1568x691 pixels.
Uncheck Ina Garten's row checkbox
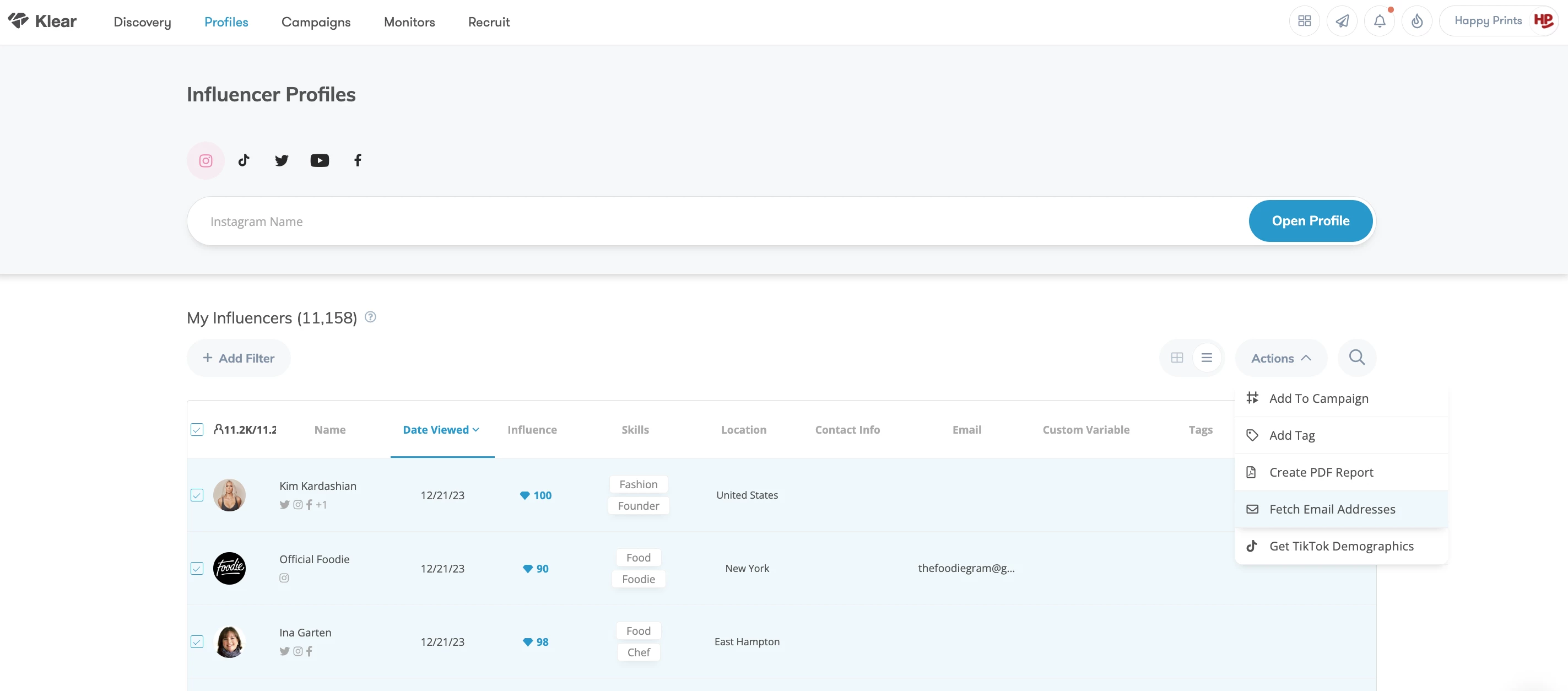197,642
